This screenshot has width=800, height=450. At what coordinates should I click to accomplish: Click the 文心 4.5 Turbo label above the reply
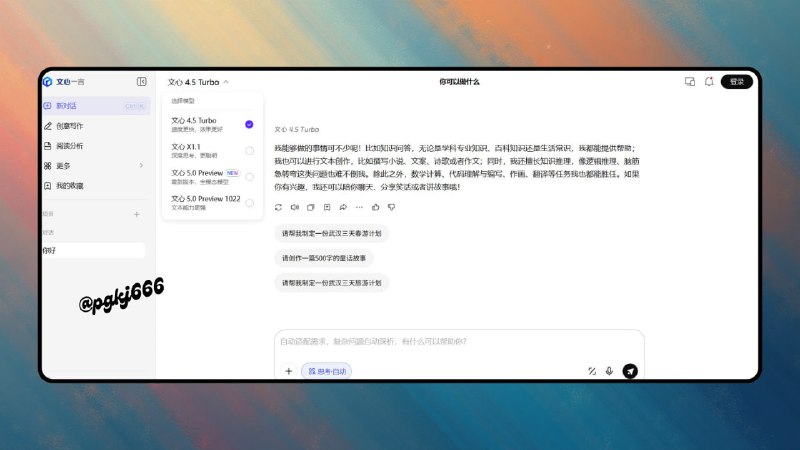tap(296, 130)
